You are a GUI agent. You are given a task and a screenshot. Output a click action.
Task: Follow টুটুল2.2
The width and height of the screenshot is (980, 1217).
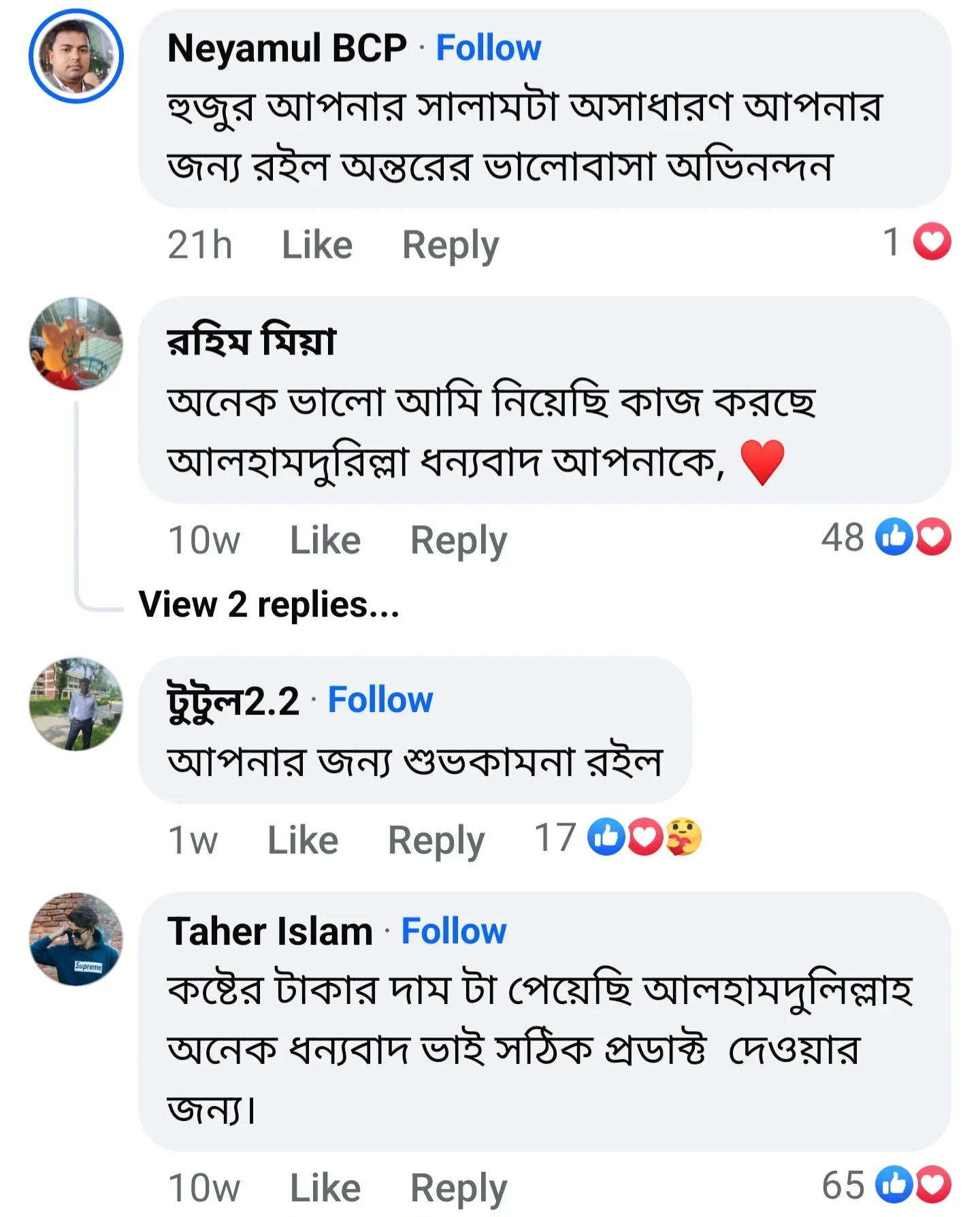pos(381,699)
